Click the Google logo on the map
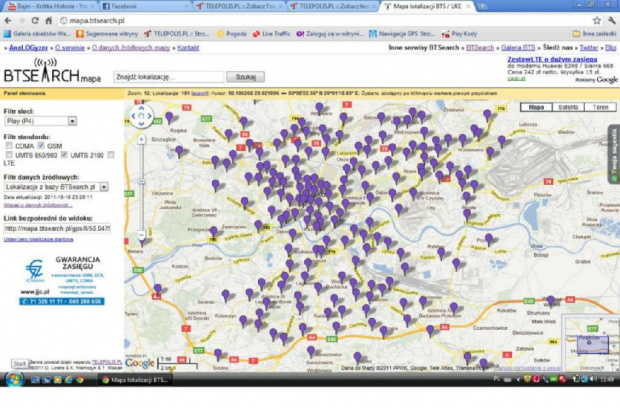 (139, 363)
